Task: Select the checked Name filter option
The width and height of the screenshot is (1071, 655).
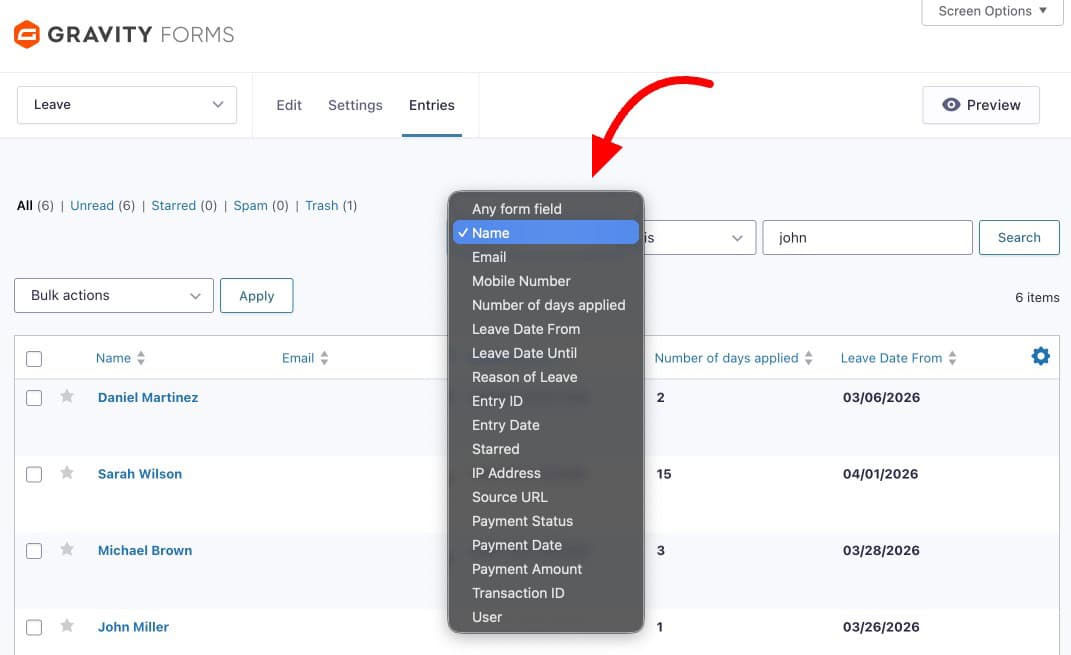Action: [x=545, y=233]
